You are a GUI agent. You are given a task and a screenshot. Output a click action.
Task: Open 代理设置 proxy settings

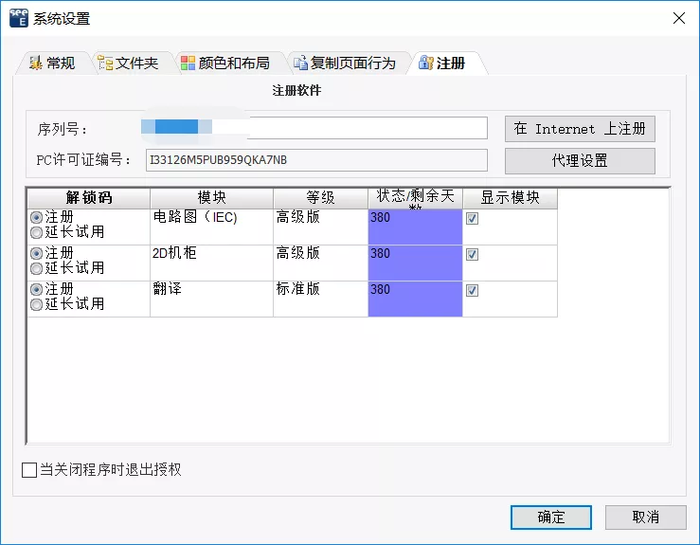pos(580,161)
